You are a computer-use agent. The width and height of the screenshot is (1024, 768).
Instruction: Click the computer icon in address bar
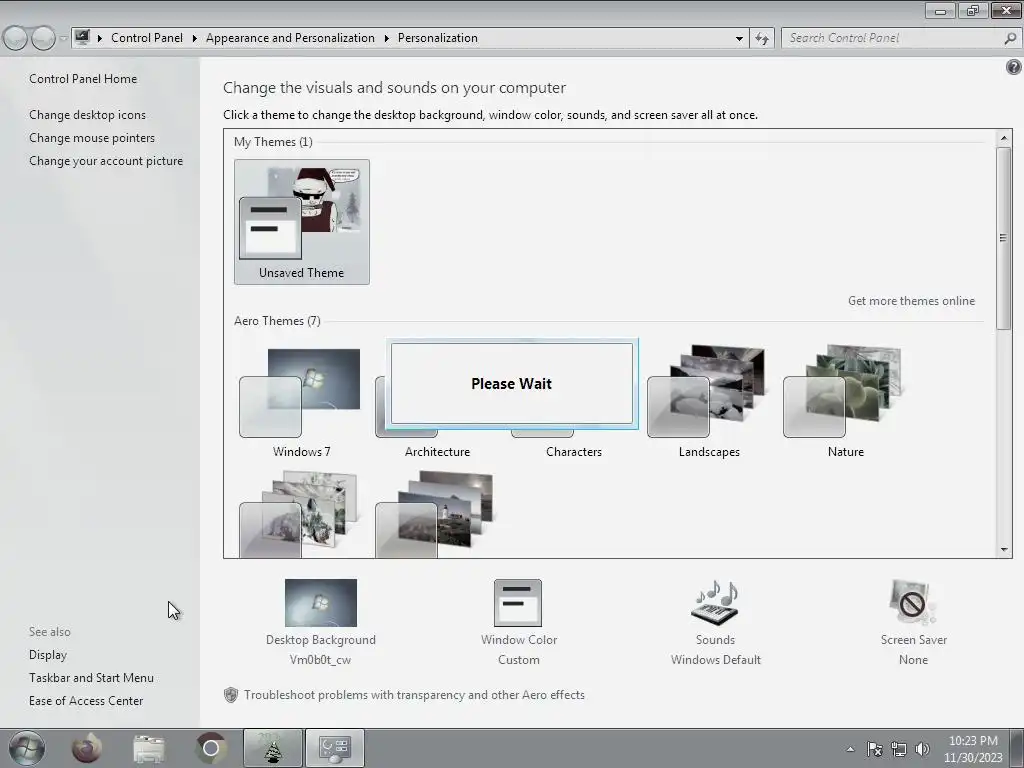pos(82,38)
